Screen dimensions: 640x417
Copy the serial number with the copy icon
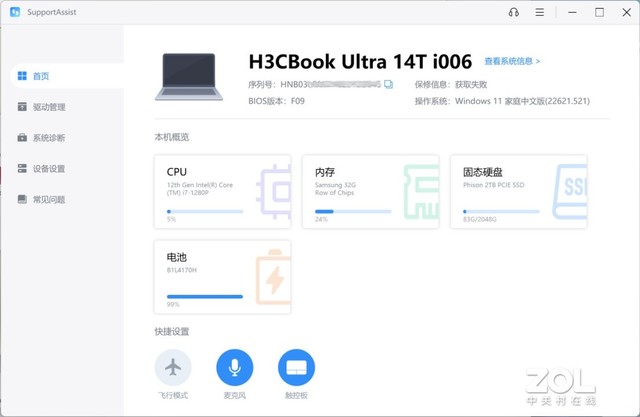coord(388,84)
